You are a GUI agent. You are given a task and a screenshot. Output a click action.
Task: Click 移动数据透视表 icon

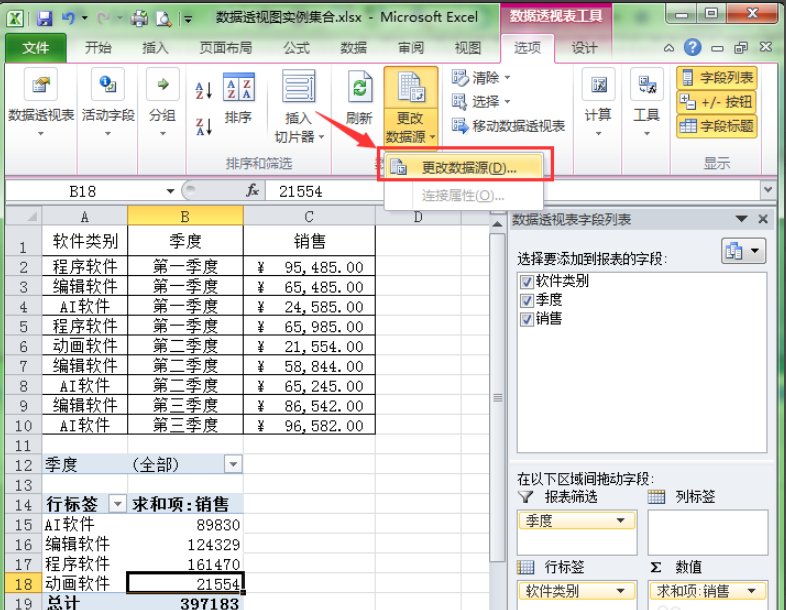point(460,125)
